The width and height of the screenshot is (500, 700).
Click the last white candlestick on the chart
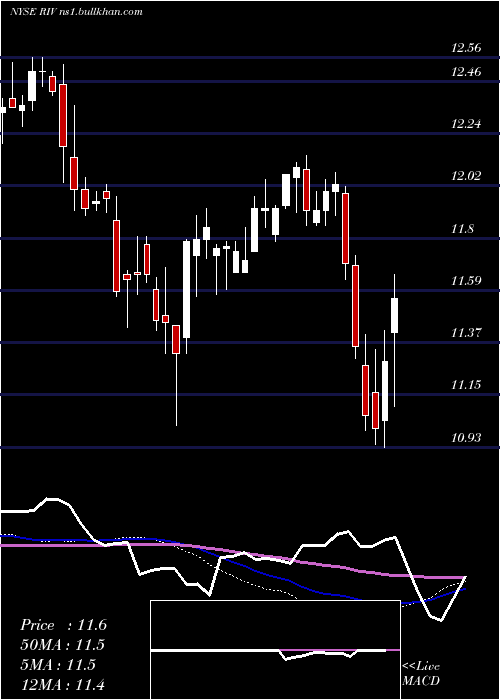coord(395,315)
